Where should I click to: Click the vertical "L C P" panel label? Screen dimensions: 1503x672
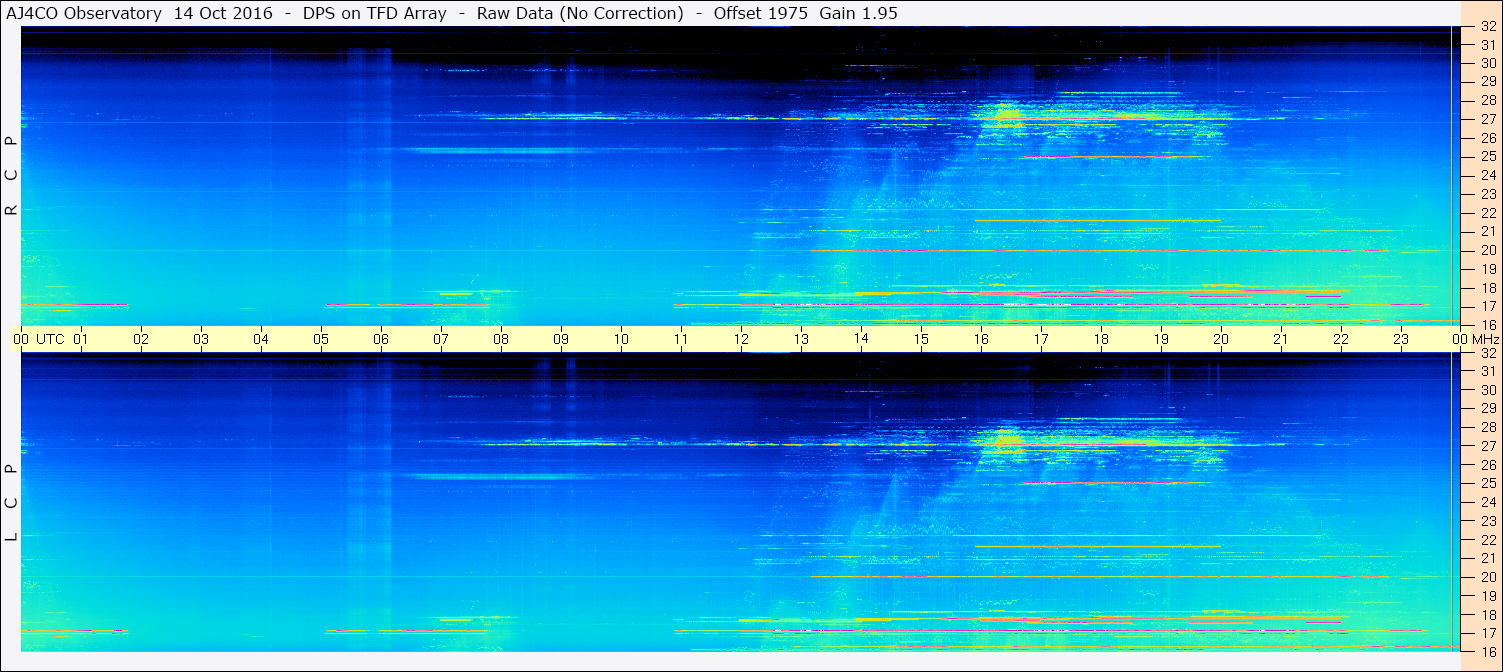[x=12, y=503]
